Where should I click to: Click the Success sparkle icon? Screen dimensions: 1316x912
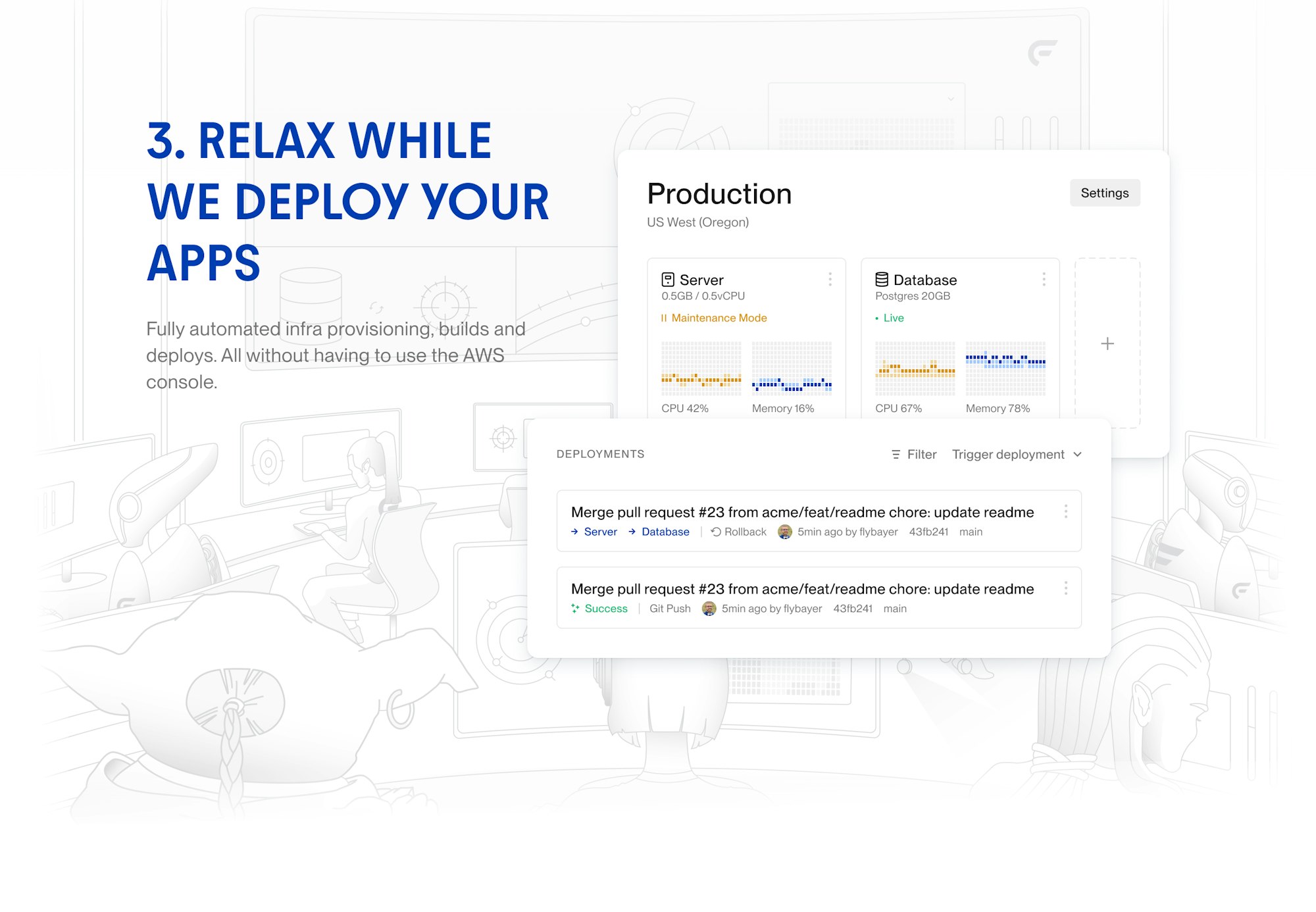point(575,609)
